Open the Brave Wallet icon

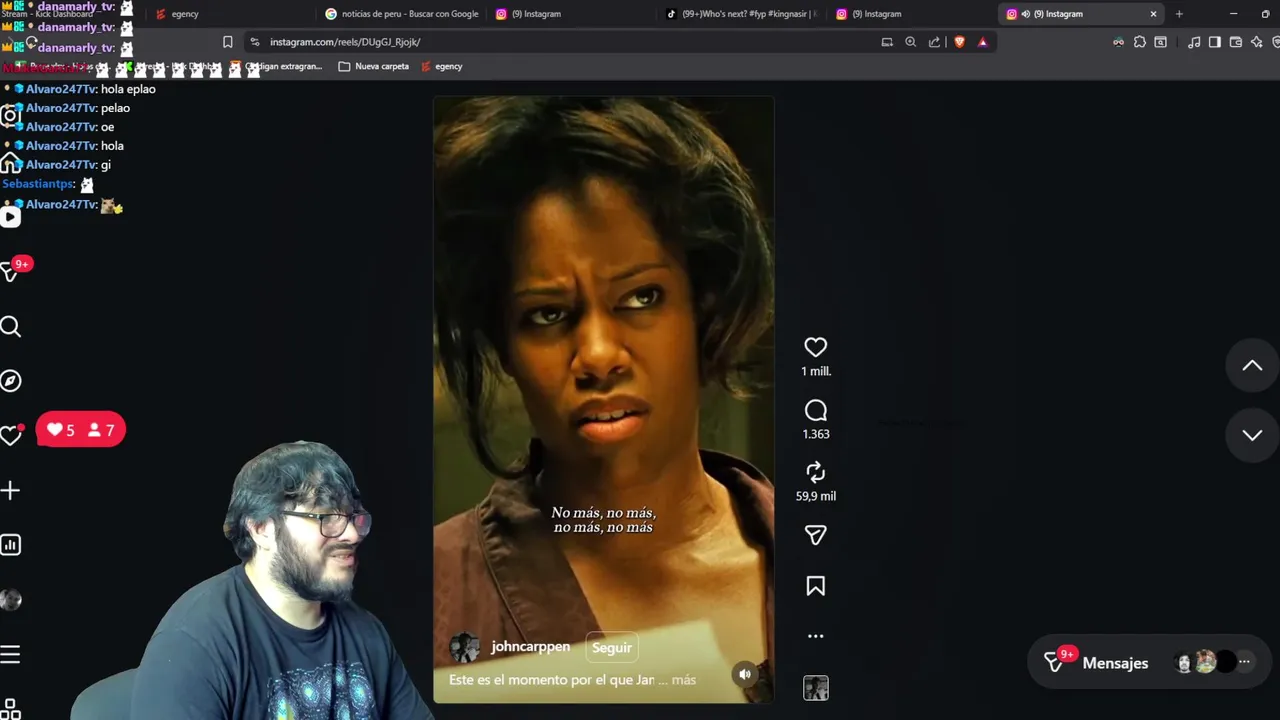(x=1236, y=42)
